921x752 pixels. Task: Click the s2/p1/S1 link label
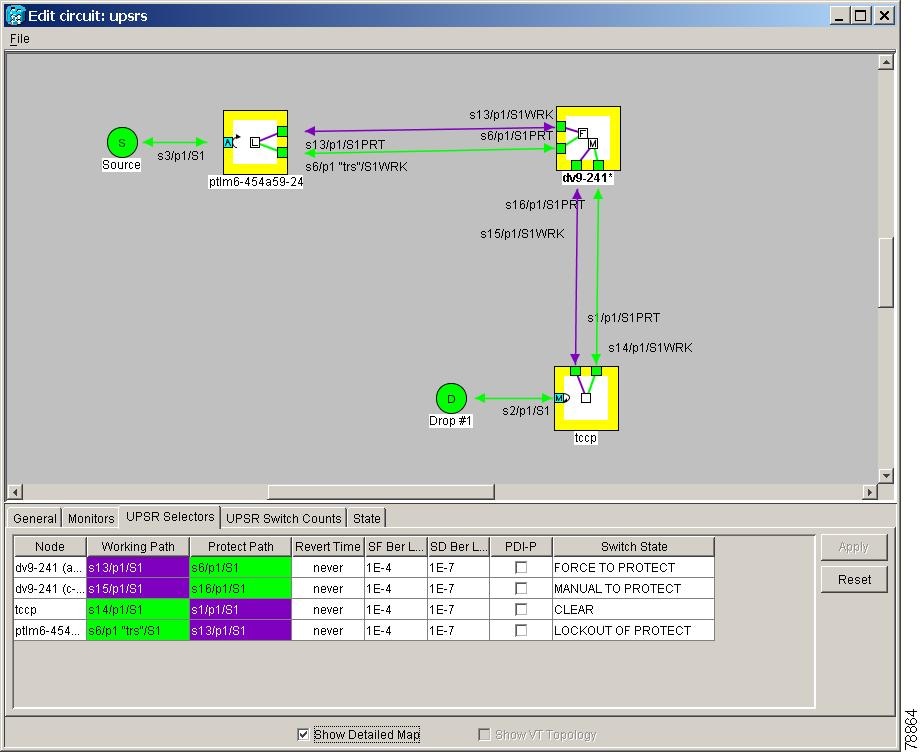[526, 411]
